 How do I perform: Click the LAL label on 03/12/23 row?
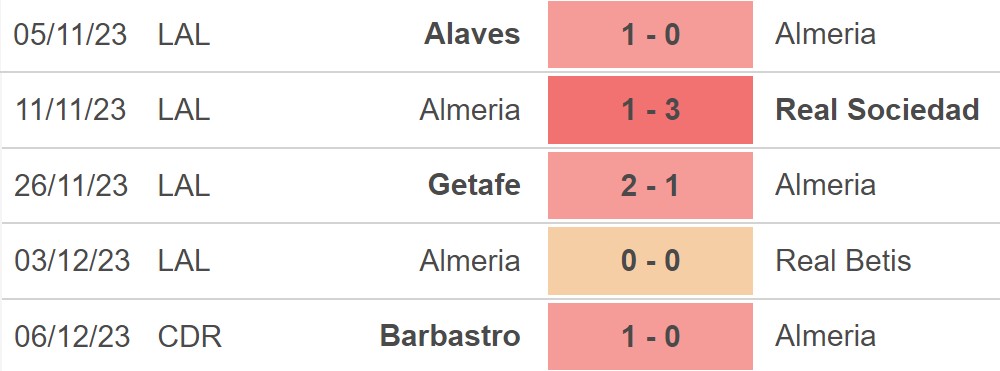pos(184,261)
